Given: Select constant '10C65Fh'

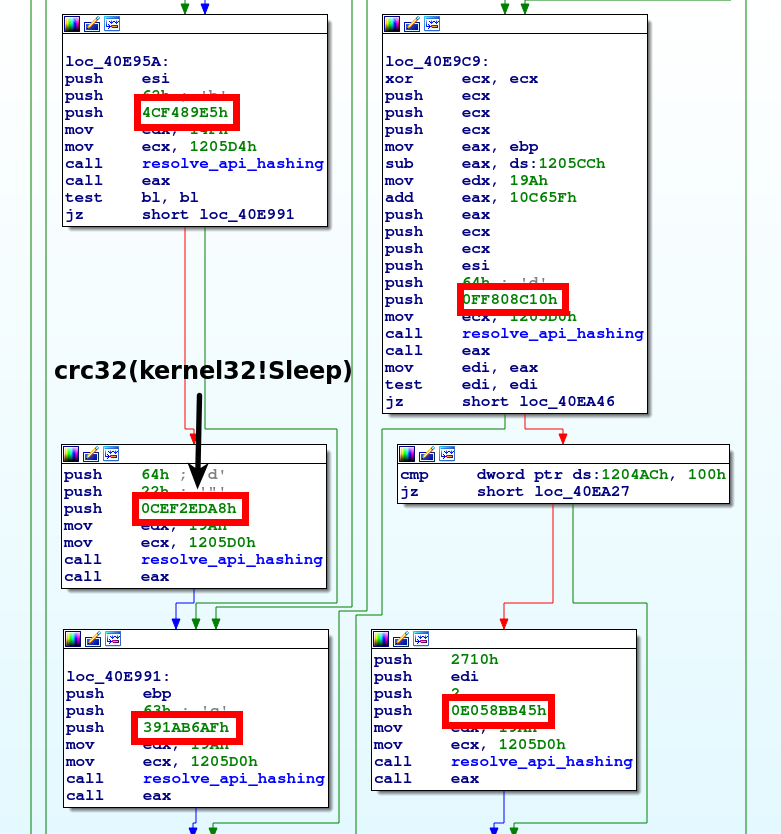Looking at the screenshot, I should pyautogui.click(x=543, y=198).
